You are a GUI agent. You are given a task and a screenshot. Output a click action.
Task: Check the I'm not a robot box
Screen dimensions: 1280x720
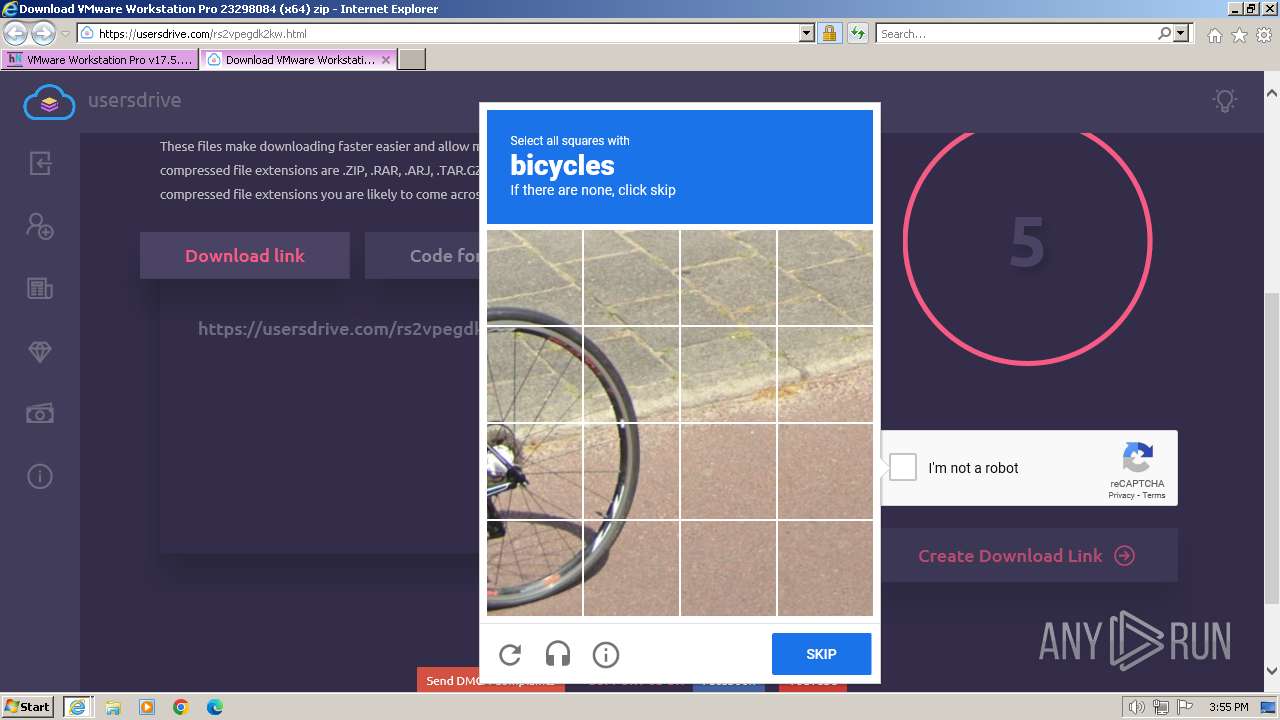(x=903, y=467)
